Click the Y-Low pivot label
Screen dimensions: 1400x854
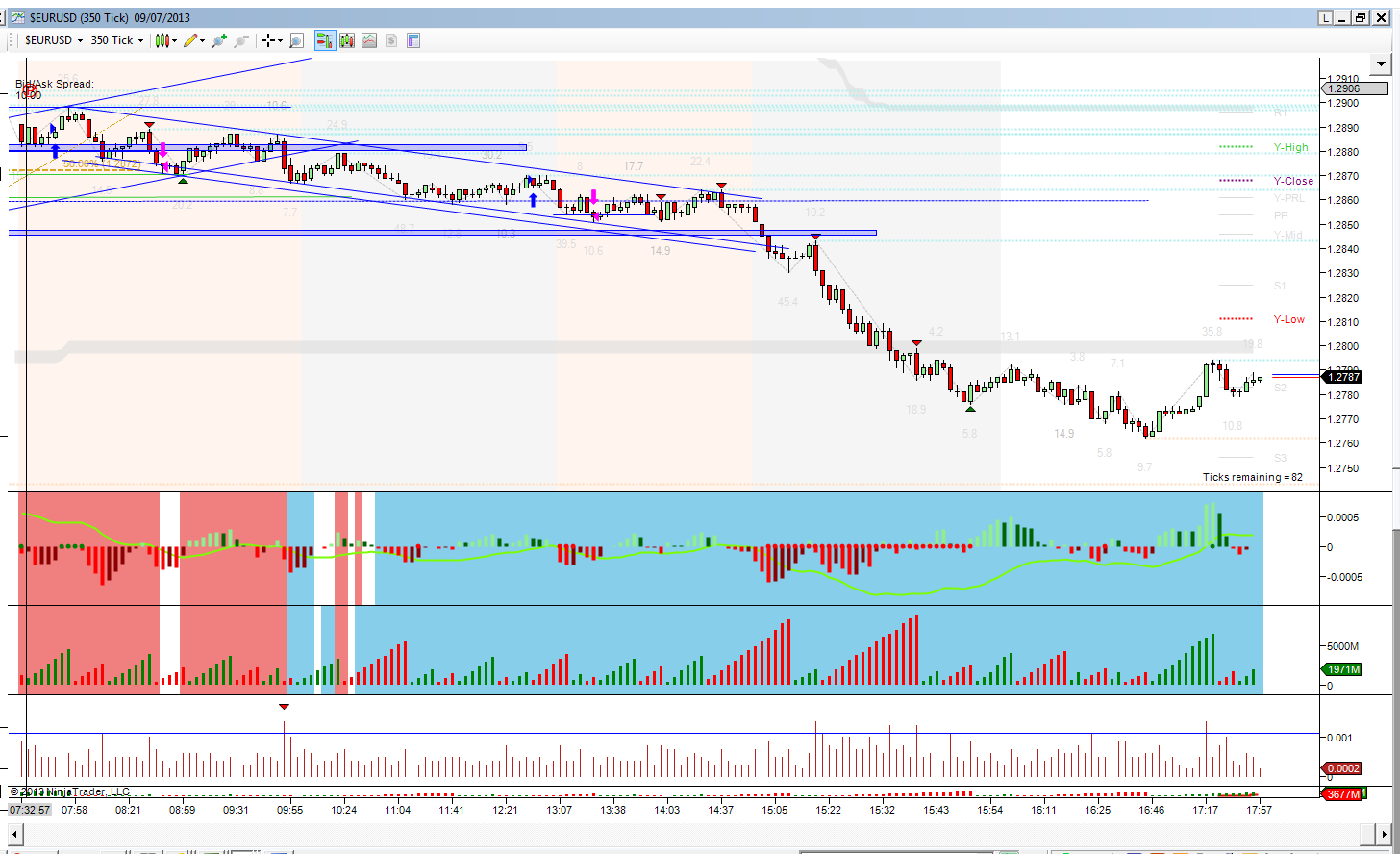1289,319
